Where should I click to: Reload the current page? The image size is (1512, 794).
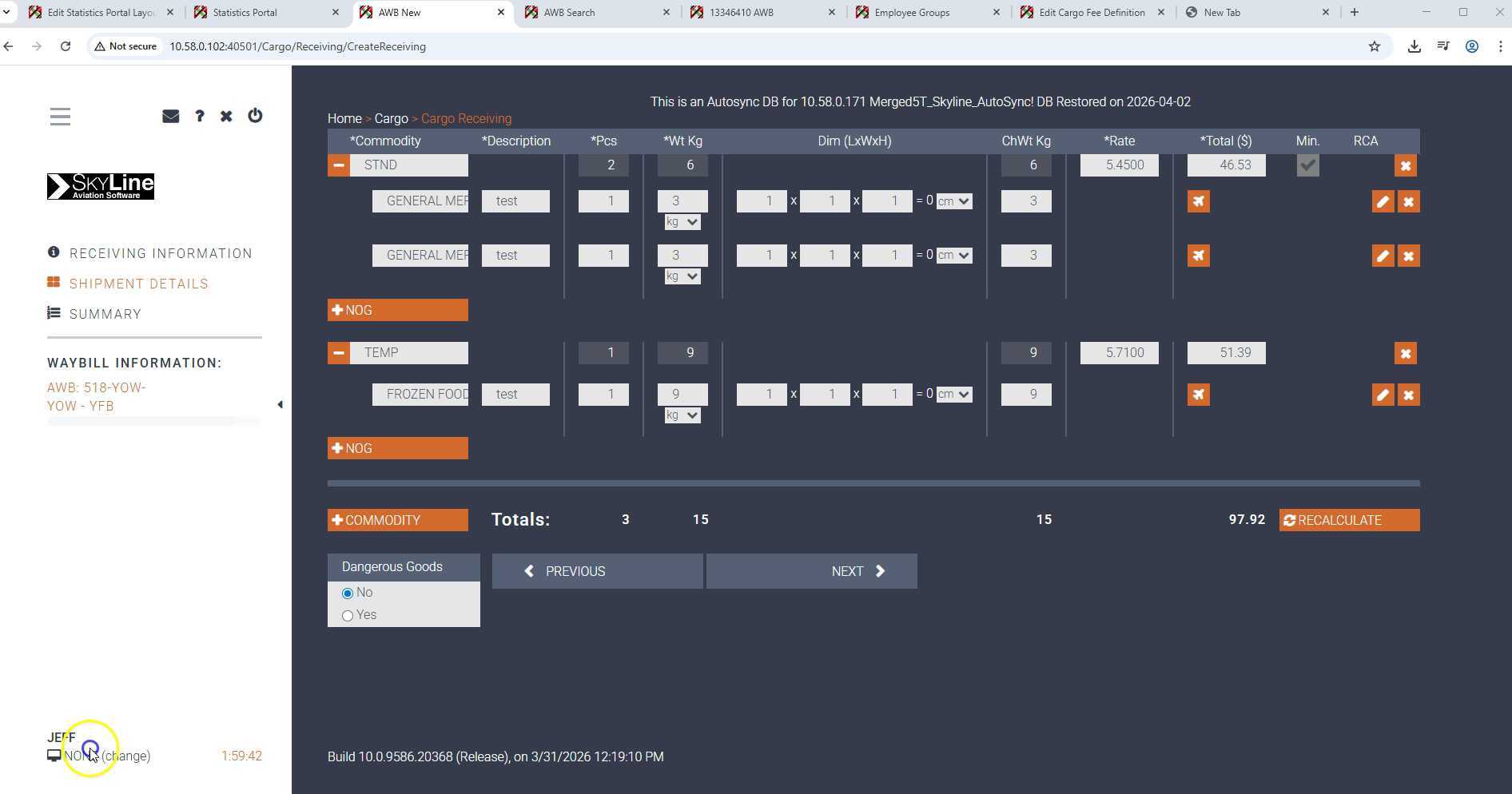point(66,46)
